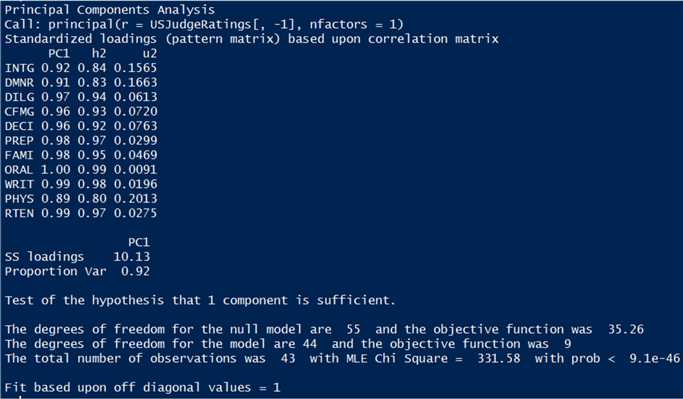Click the DMNR row label

[19, 82]
